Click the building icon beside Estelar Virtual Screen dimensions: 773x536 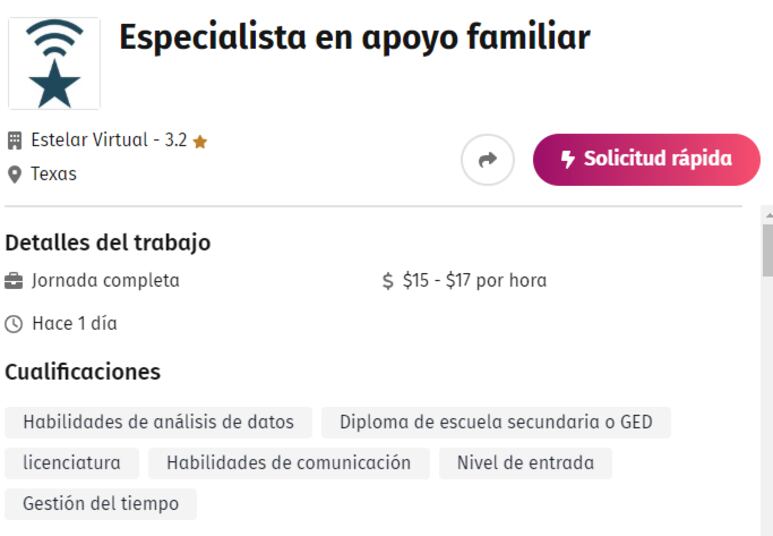tap(15, 141)
